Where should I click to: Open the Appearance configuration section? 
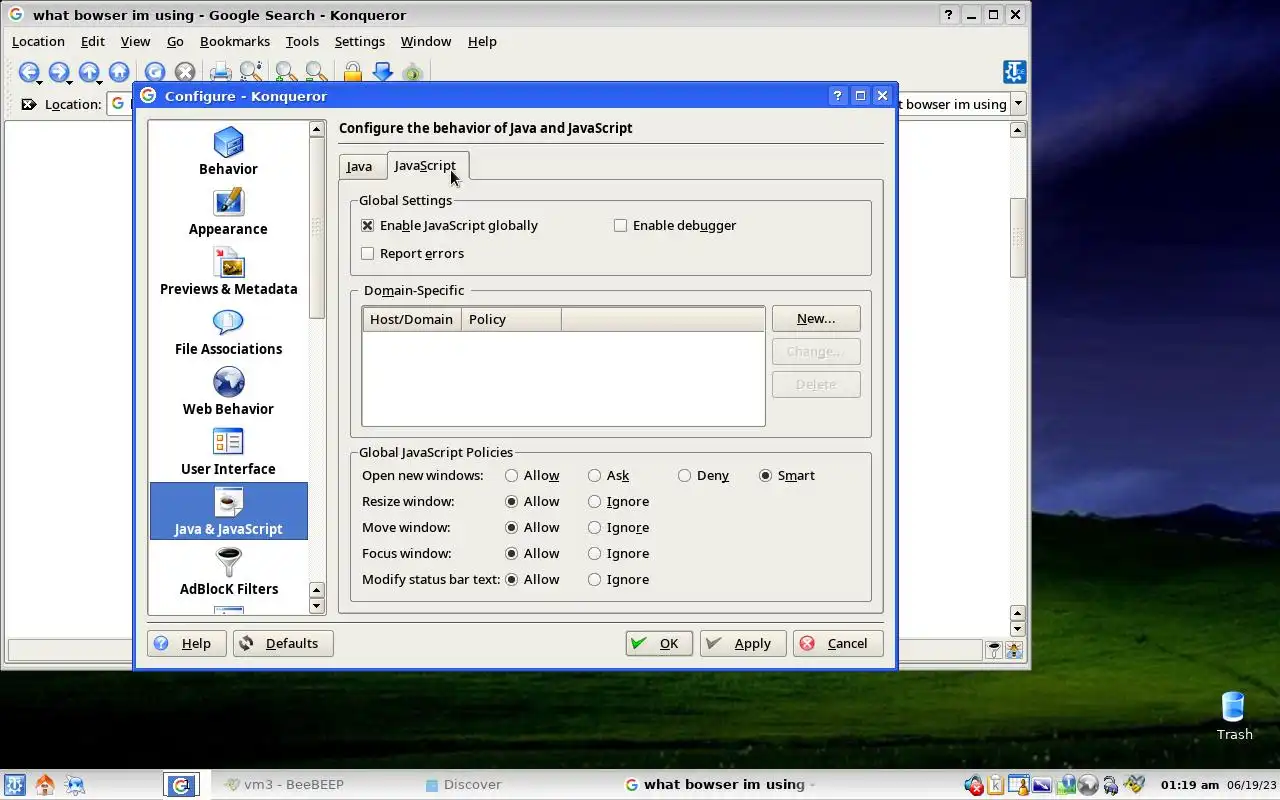click(x=228, y=211)
